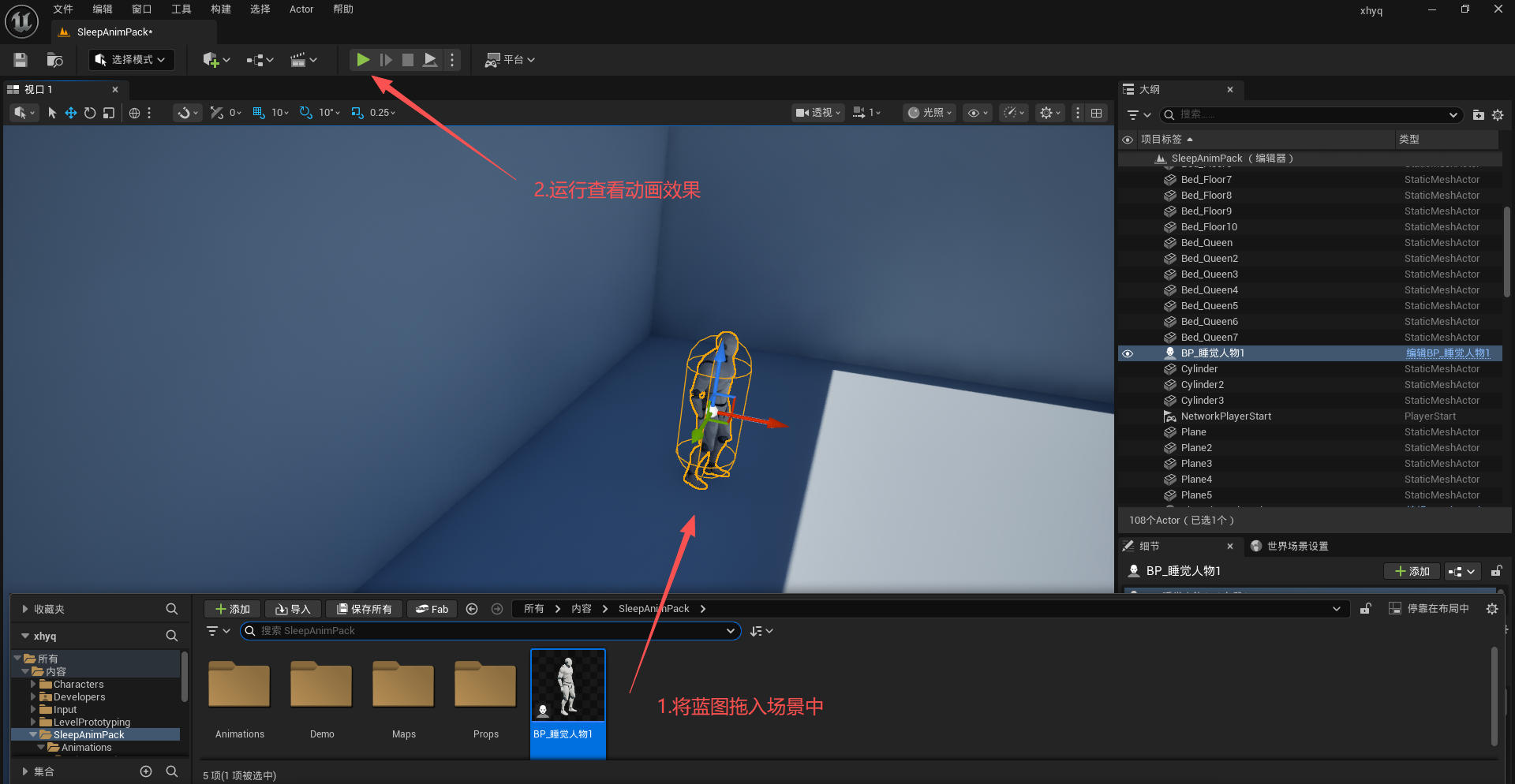This screenshot has height=784, width=1515.
Task: Save the current level with the disk icon
Action: point(21,60)
